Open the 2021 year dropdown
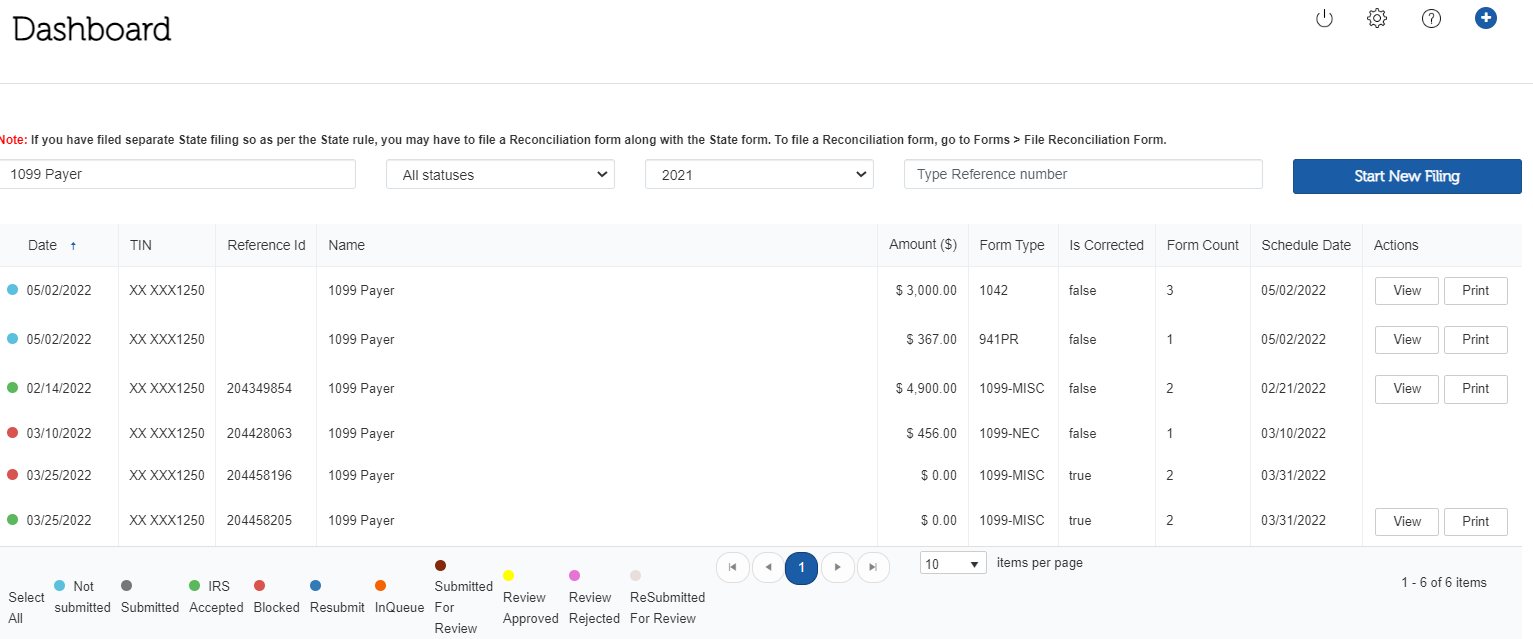This screenshot has height=639, width=1533. point(759,174)
